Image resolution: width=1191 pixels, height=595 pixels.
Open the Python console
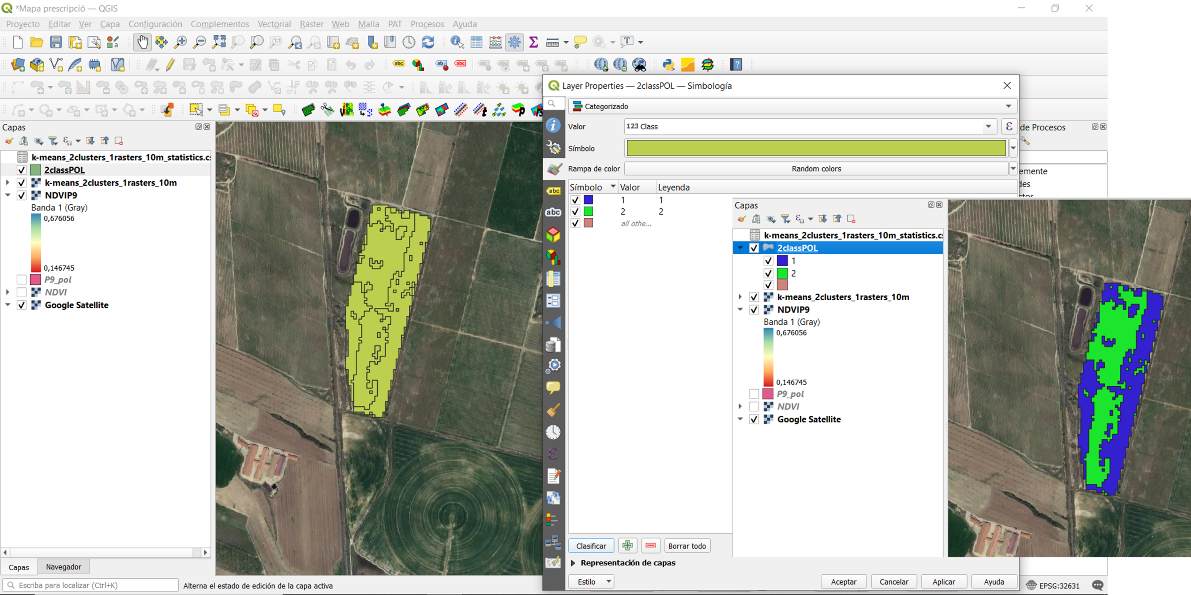(669, 65)
